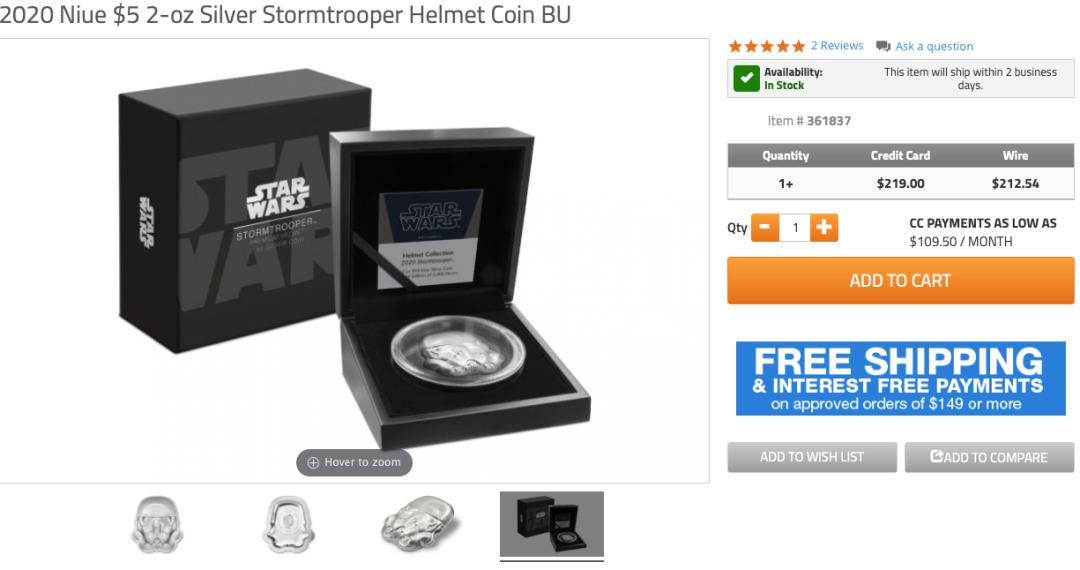Screen dimensions: 1080x570
Task: Click the Wire price $212.54
Action: [x=1015, y=183]
